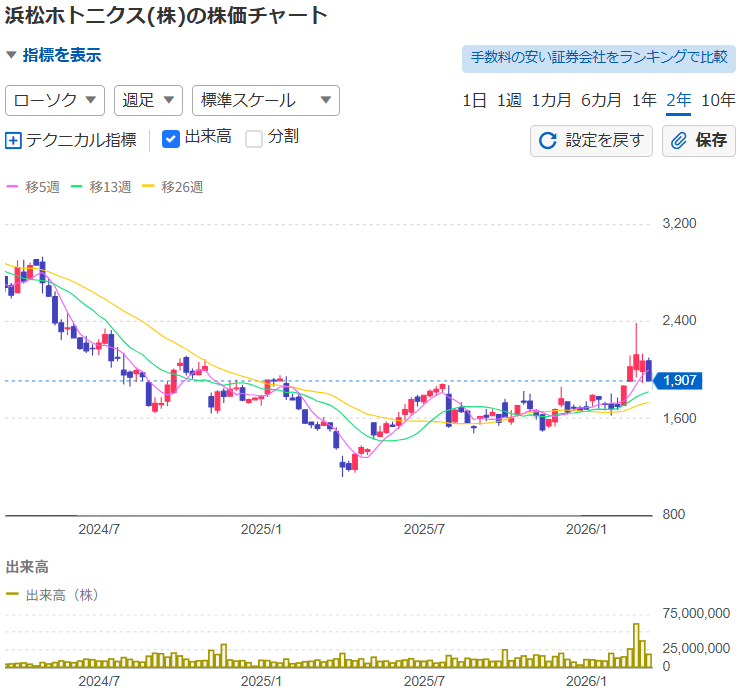Click the 移5週 pink legend marker
This screenshot has height=696, width=744.
13,187
